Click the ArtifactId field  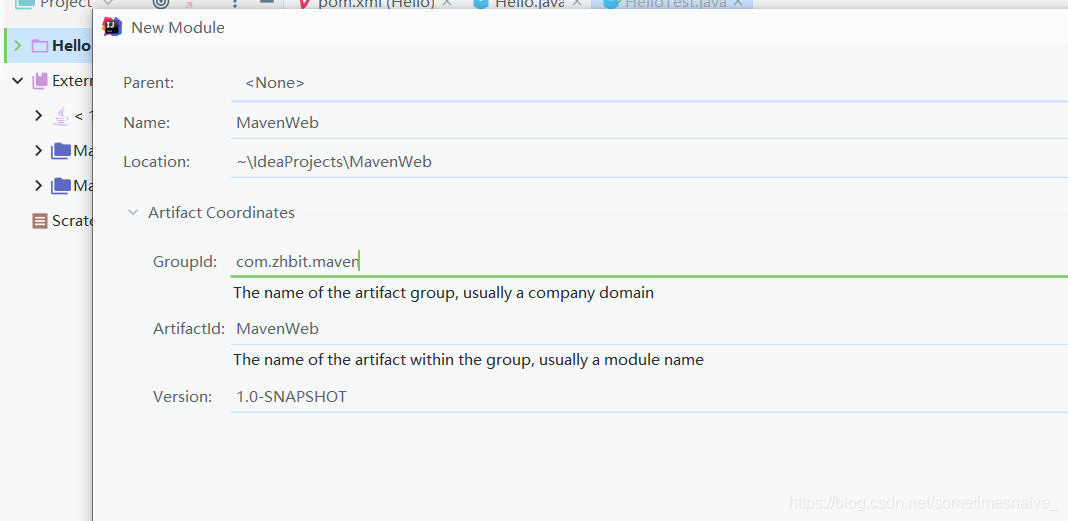[649, 329]
